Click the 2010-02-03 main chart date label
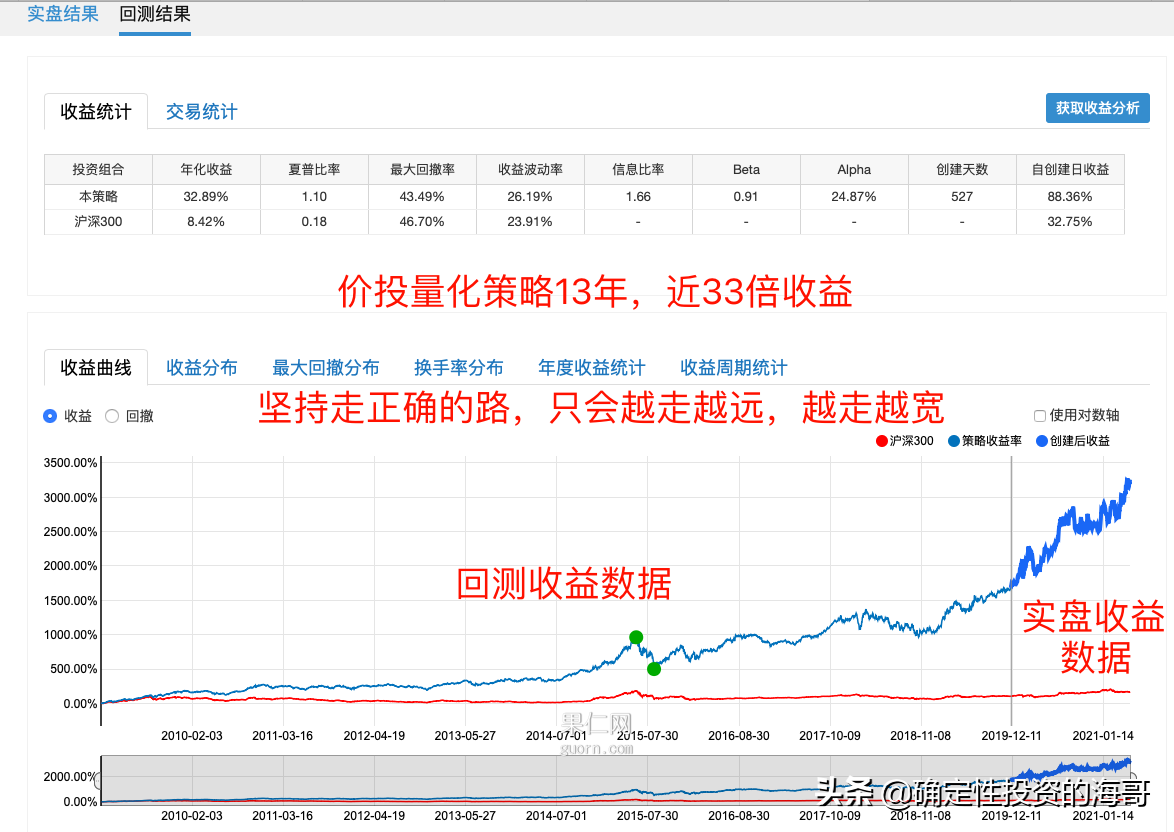The image size is (1174, 832). 192,735
